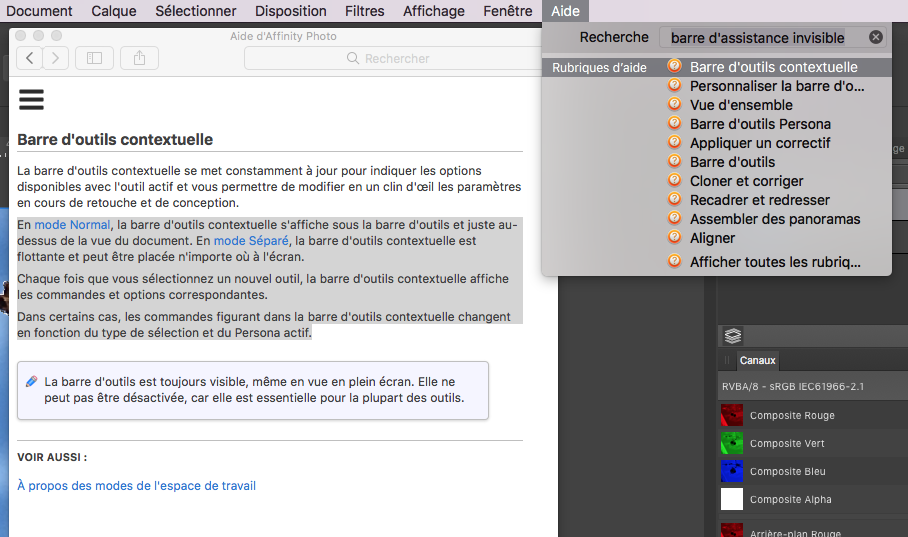908x537 pixels.
Task: Follow the mode Normal link
Action: pyautogui.click(x=72, y=225)
